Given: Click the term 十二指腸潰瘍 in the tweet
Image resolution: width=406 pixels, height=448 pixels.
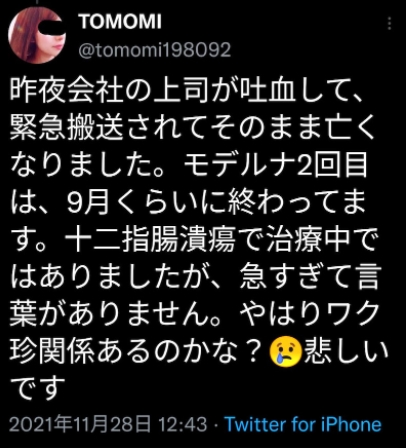Looking at the screenshot, I should [151, 239].
